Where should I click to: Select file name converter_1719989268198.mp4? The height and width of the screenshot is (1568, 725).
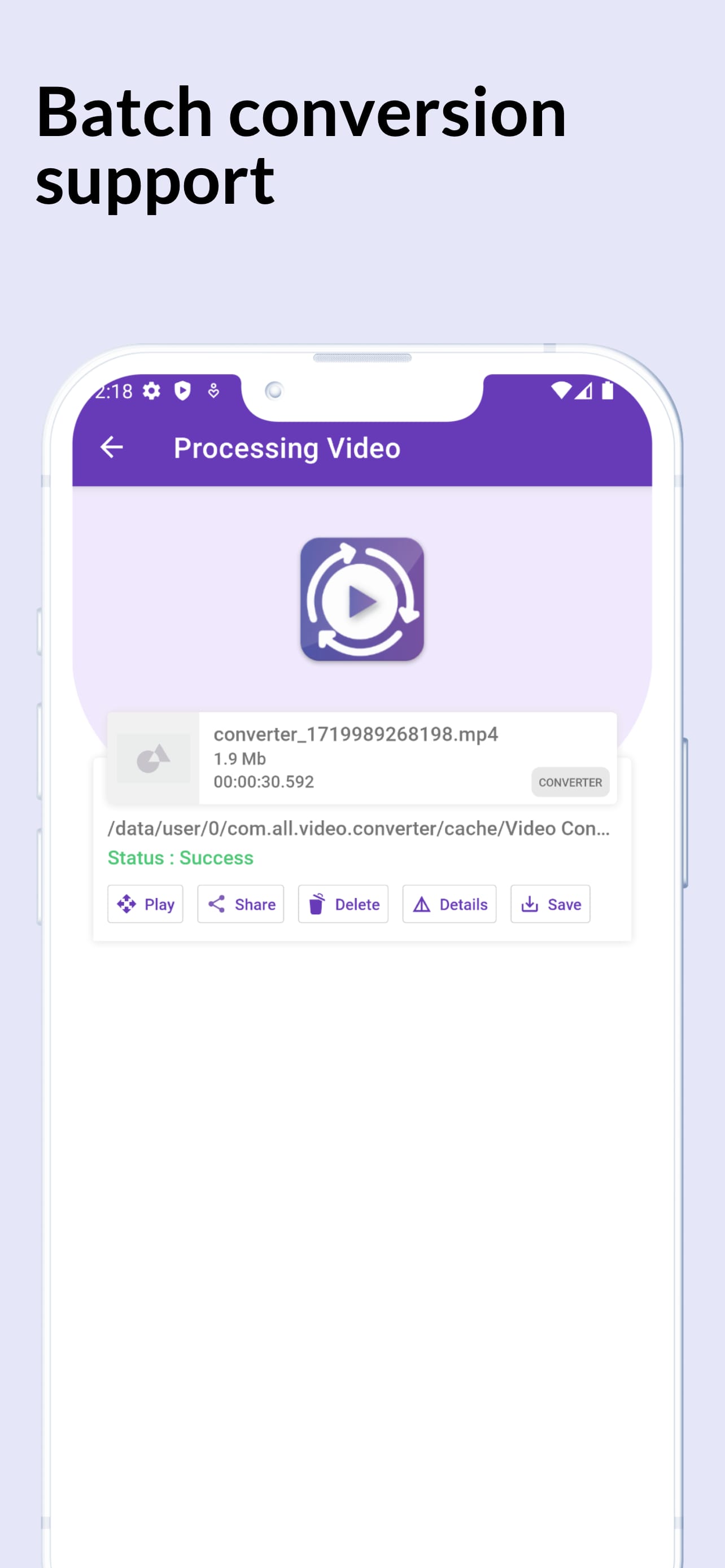coord(356,734)
